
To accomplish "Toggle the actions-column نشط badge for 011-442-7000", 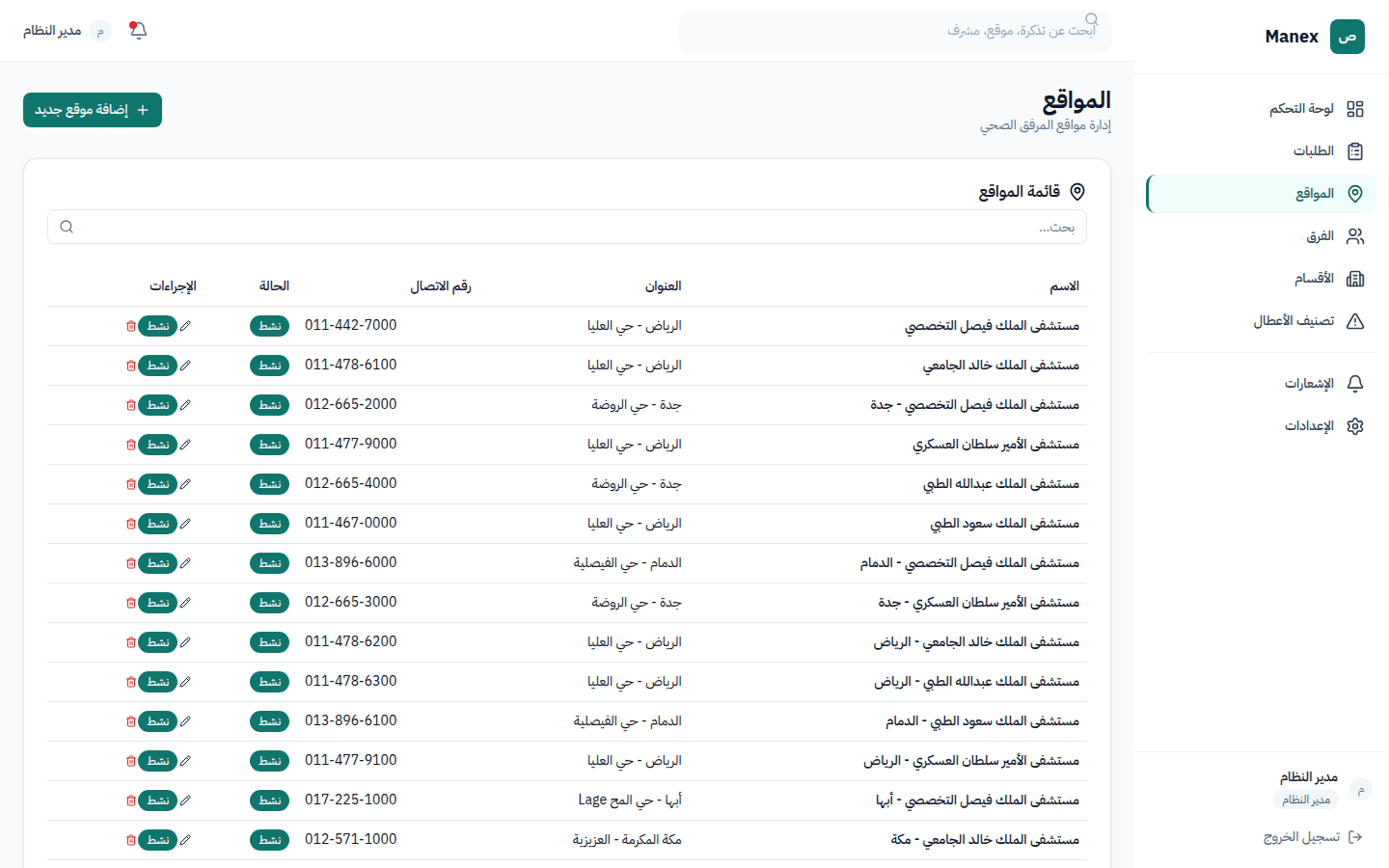I will coord(158,326).
